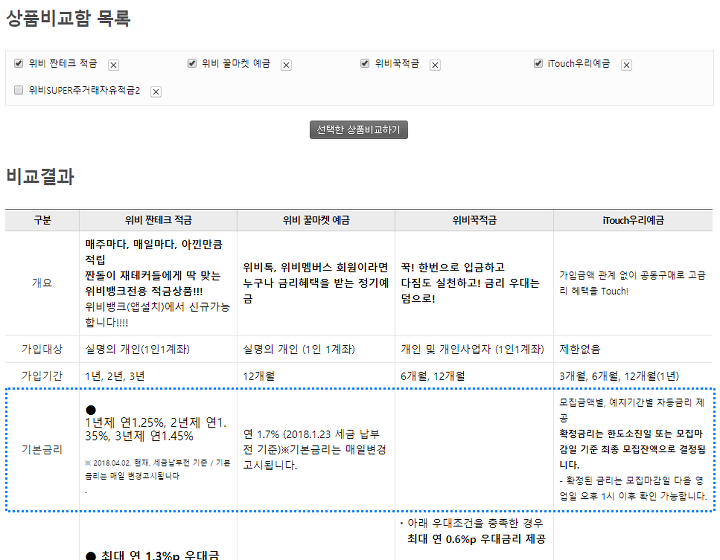Remove 위비SUPER주거래자유적금2 with its X icon
The width and height of the screenshot is (720, 560).
tap(156, 92)
